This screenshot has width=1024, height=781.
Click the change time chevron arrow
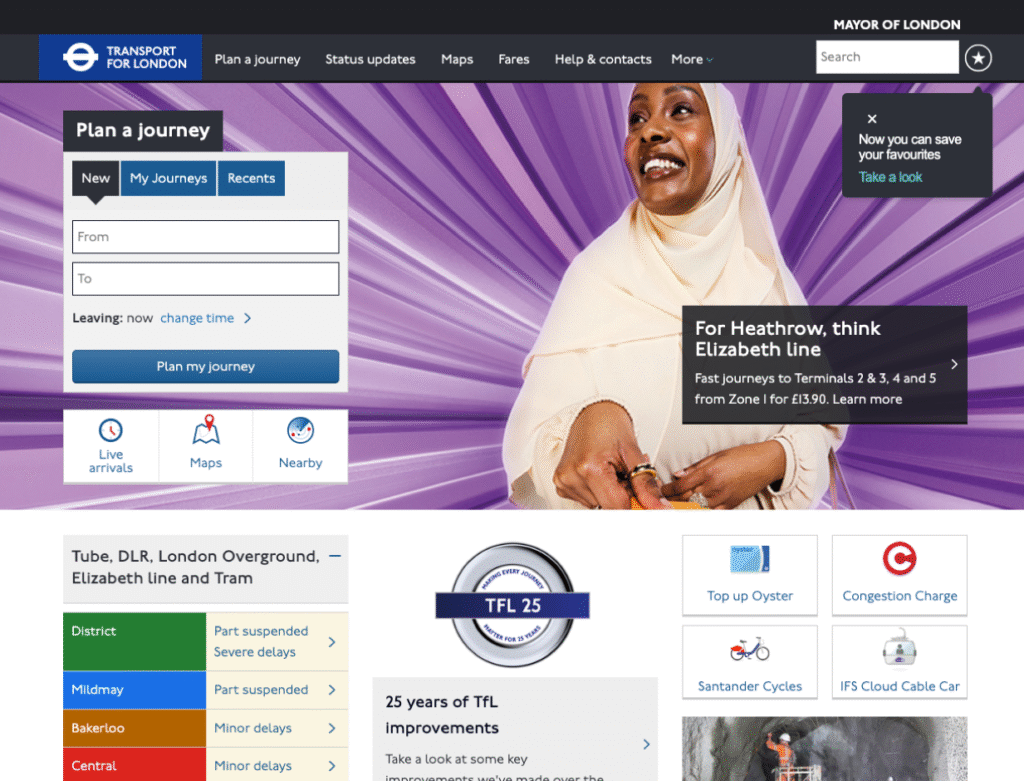[x=248, y=318]
